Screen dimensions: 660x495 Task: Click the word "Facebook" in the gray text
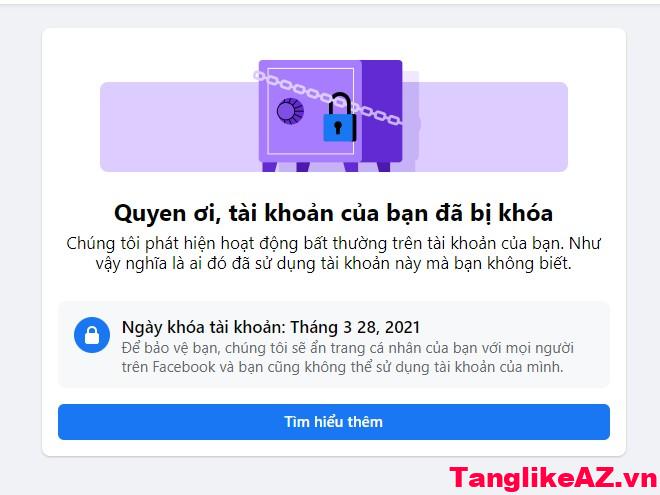[184, 367]
